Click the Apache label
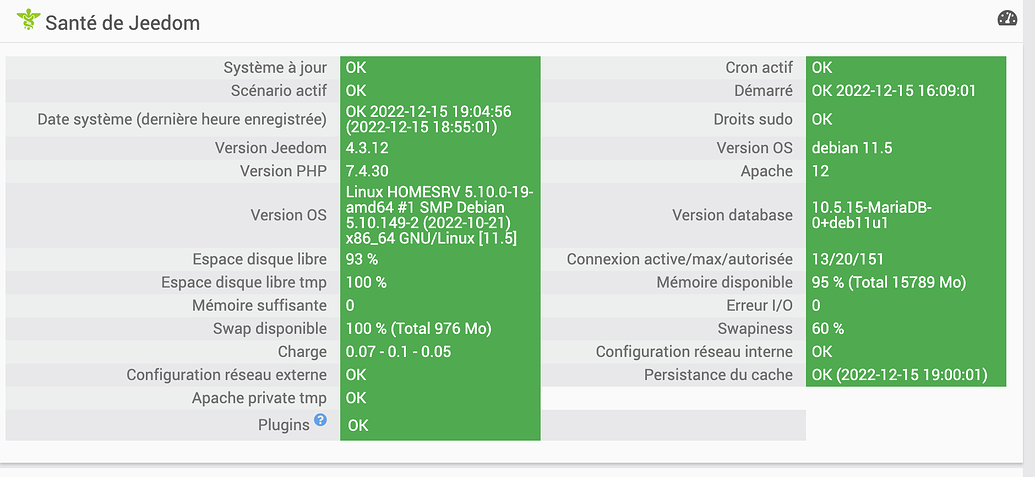1035x477 pixels. coord(767,171)
